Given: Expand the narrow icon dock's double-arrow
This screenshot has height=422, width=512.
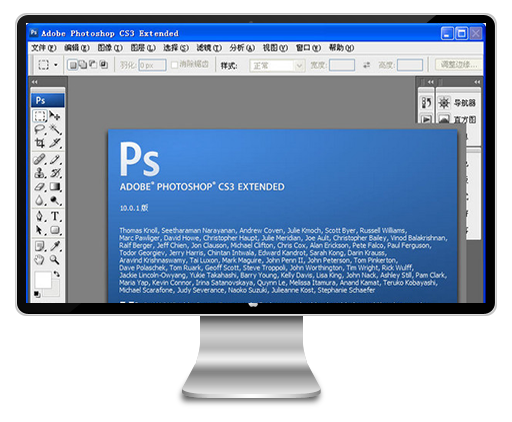Looking at the screenshot, I should [x=431, y=82].
